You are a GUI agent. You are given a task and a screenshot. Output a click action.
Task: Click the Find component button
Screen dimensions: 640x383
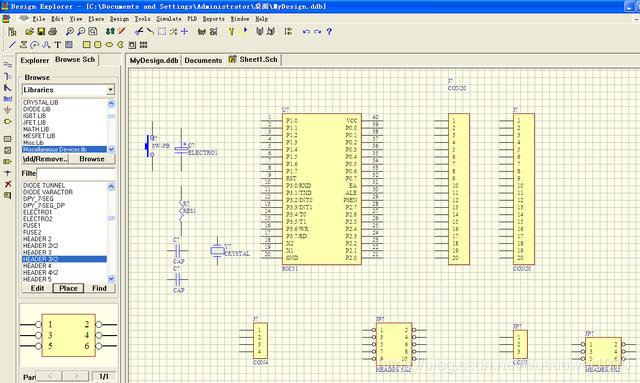click(x=99, y=288)
